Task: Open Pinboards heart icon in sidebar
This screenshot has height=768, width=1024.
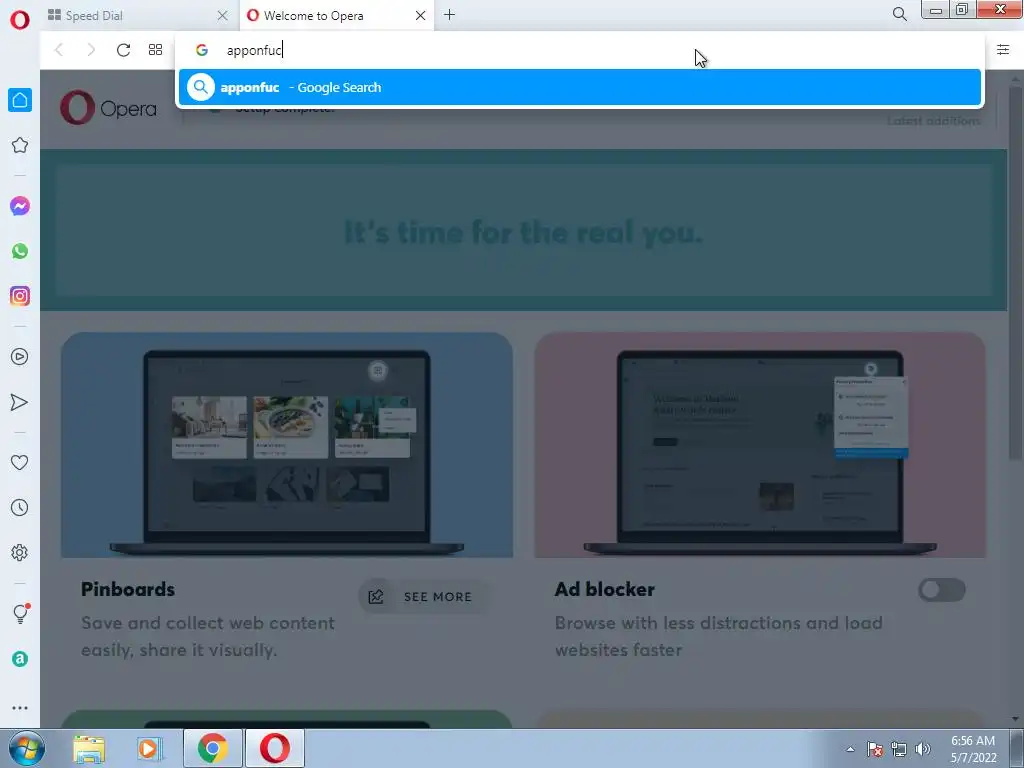Action: click(20, 462)
